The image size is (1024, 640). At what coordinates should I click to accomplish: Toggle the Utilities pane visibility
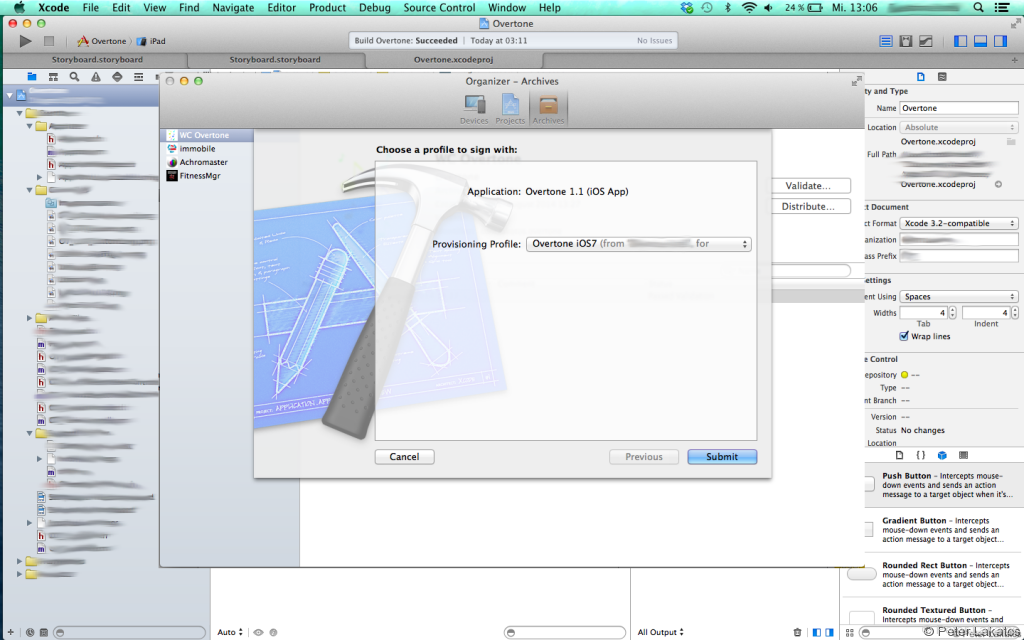point(1000,41)
